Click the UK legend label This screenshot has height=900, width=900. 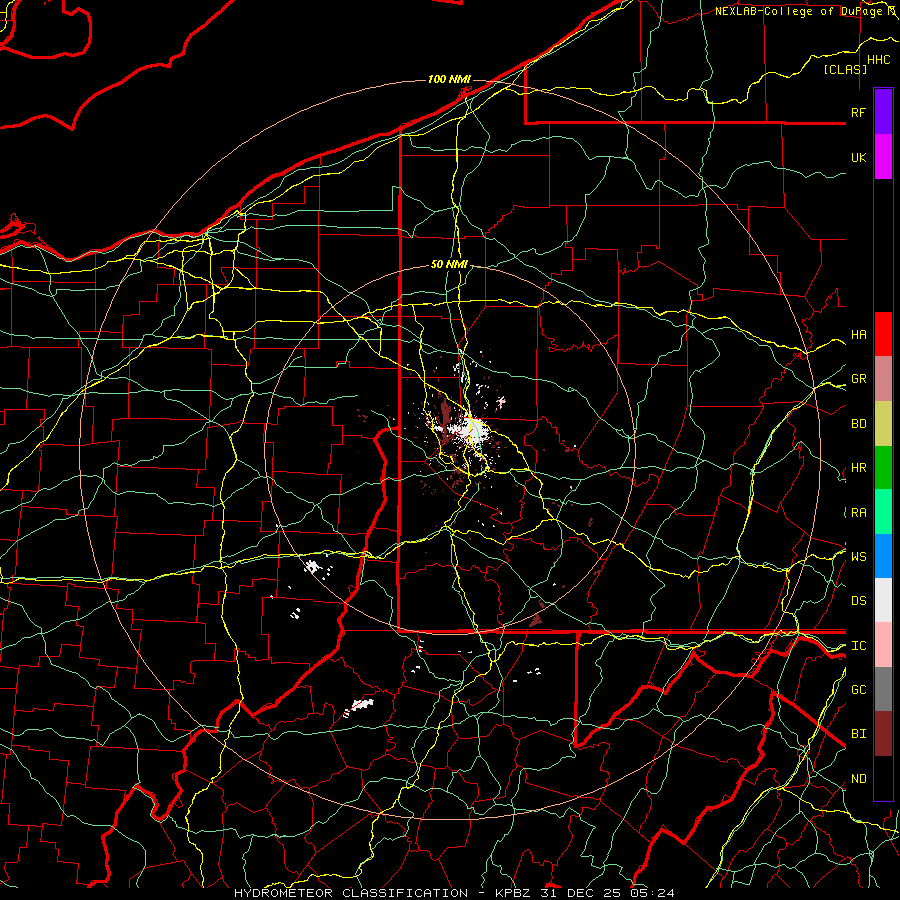(858, 157)
